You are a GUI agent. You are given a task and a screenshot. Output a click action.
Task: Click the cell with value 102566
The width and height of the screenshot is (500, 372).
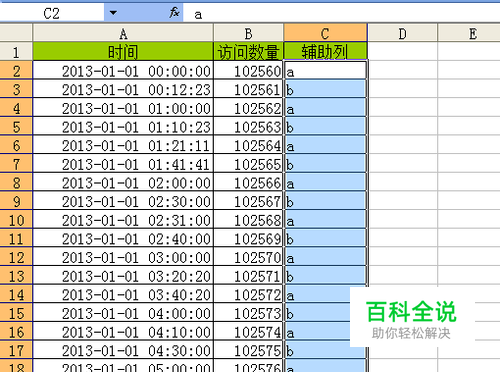coord(248,182)
